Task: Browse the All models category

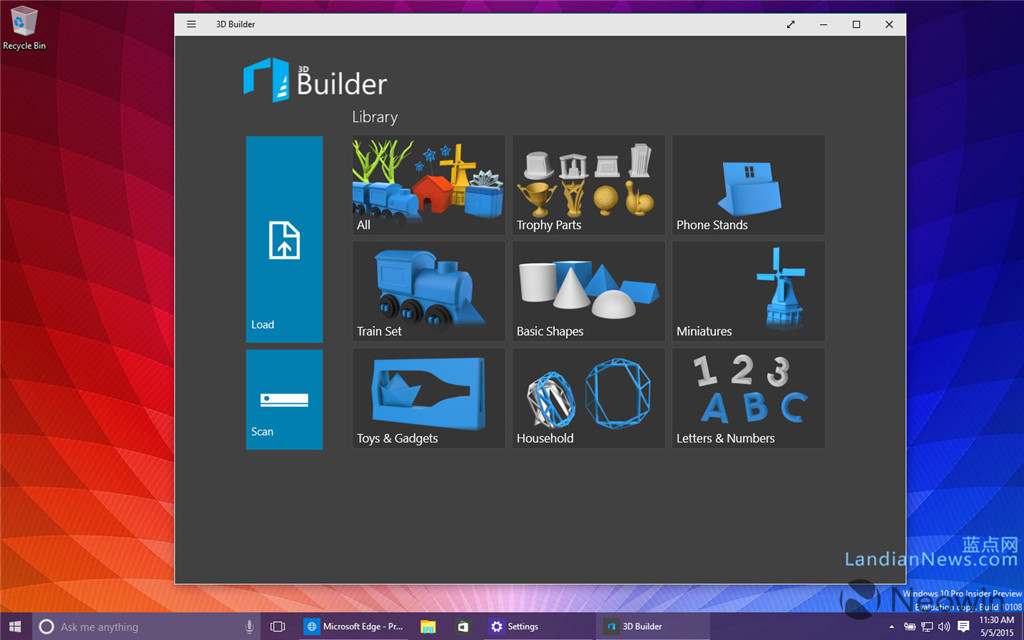Action: point(427,184)
